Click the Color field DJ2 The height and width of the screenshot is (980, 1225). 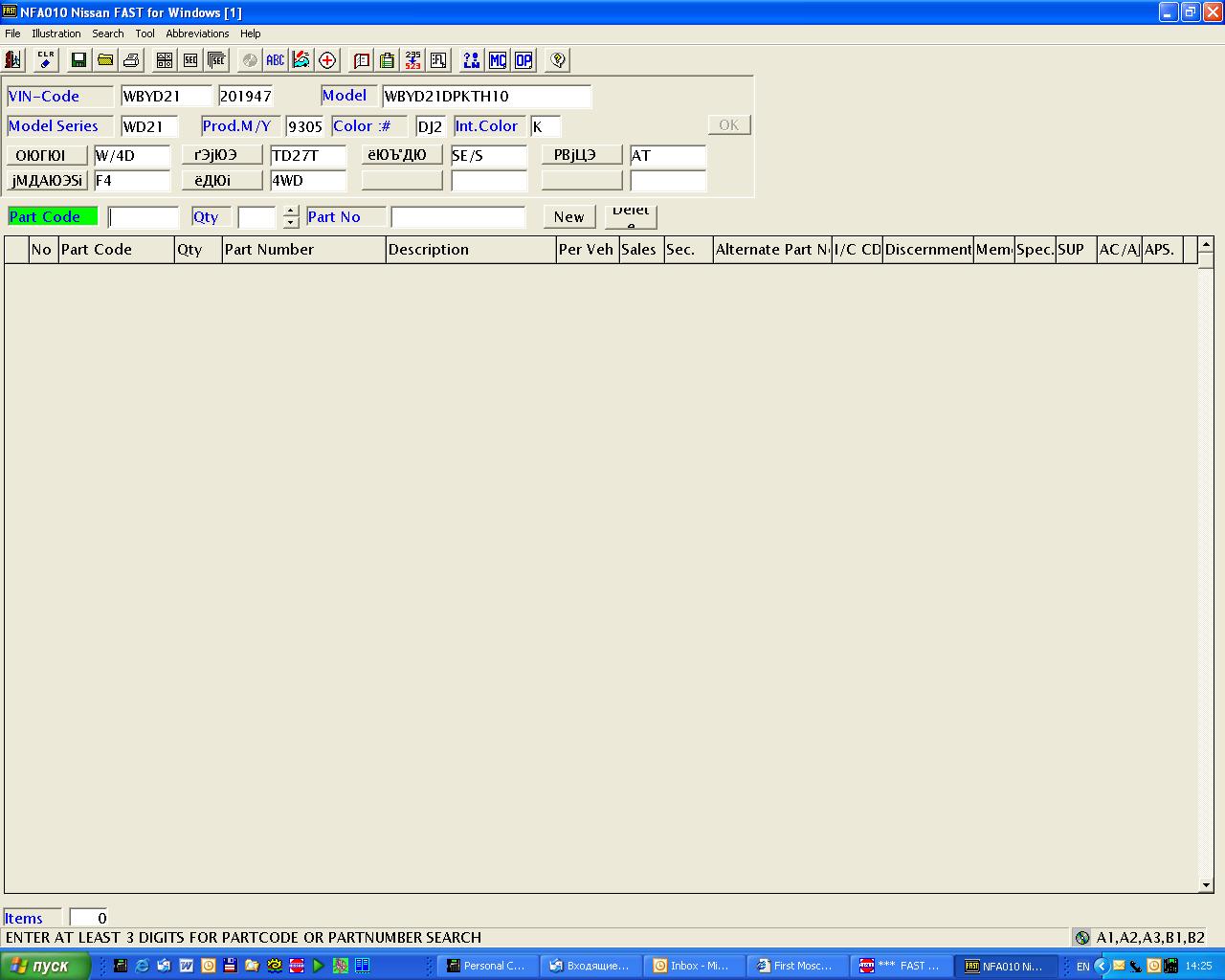431,126
